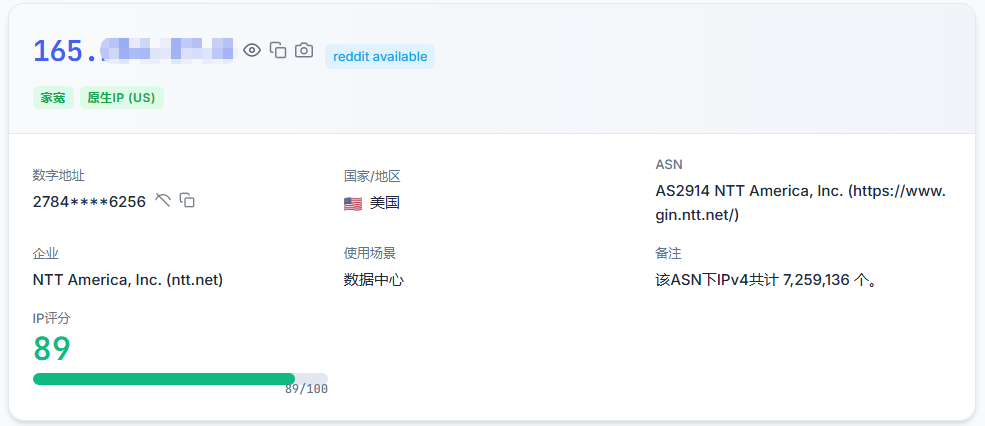Toggle the eye icon beside the IP address

[252, 50]
